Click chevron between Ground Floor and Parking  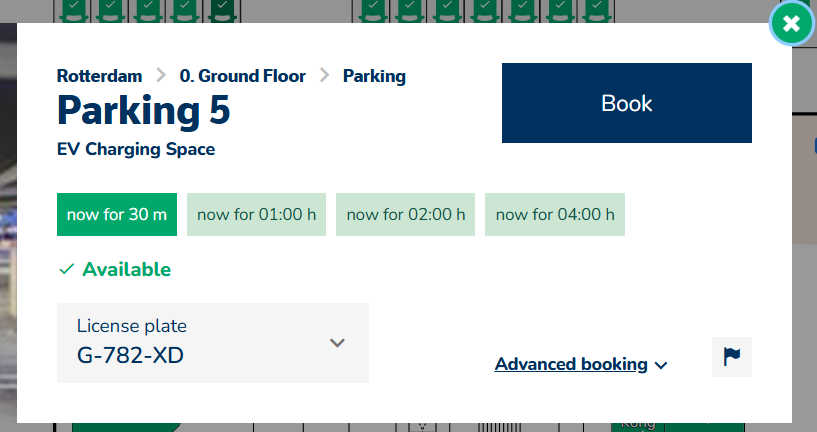coord(324,76)
